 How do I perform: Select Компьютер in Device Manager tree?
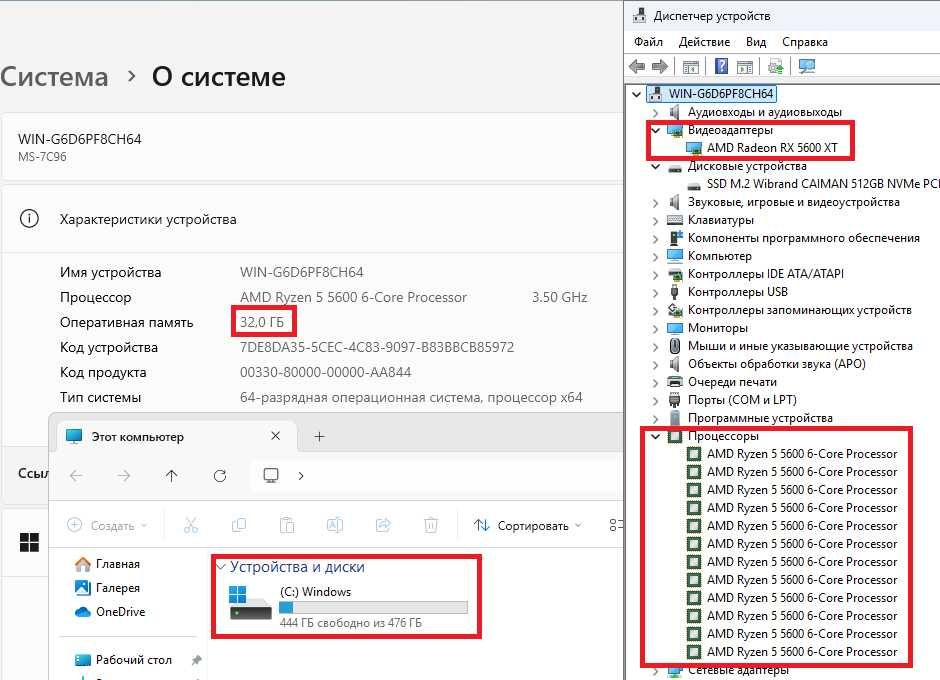[719, 256]
